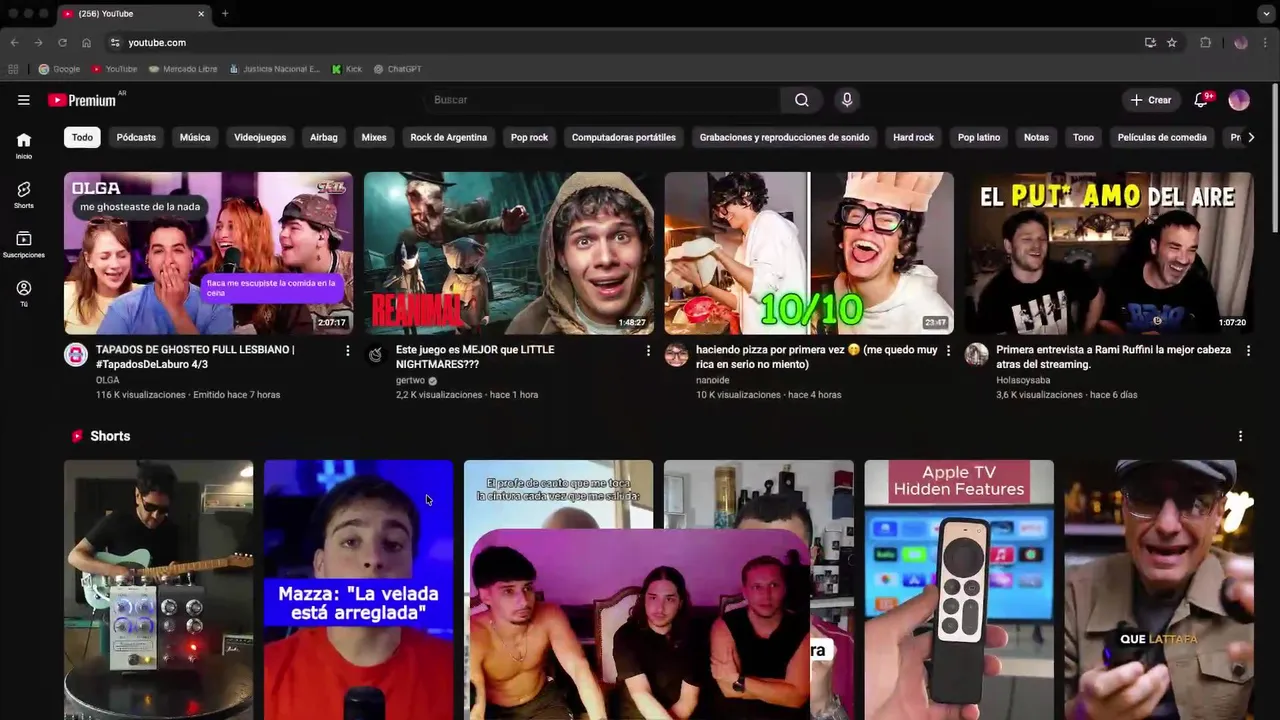Click the Crear button
The height and width of the screenshot is (720, 1280).
click(x=1151, y=100)
